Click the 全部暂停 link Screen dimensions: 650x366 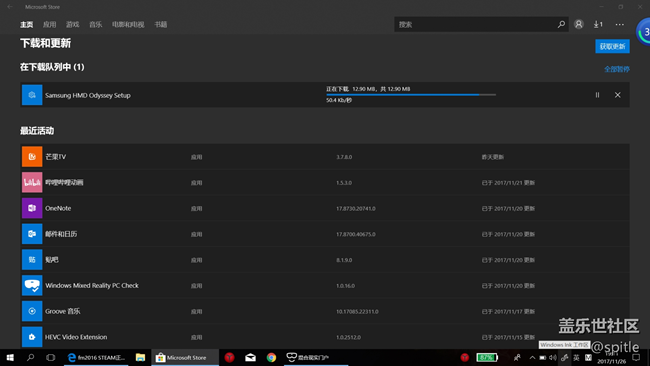616,69
